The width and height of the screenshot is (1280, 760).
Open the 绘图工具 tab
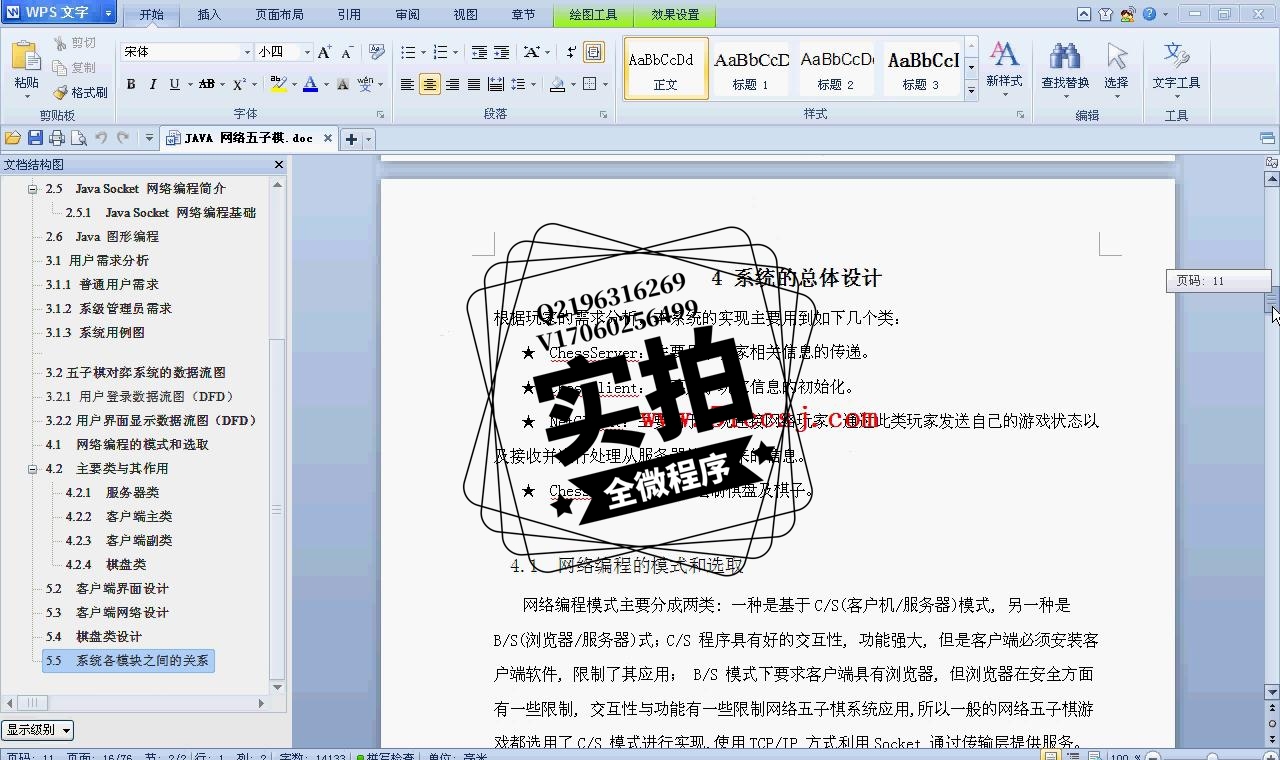pyautogui.click(x=594, y=14)
